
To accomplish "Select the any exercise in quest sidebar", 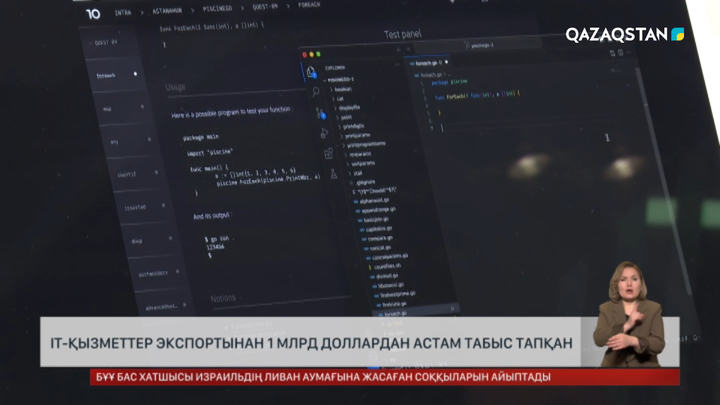I will pos(131,141).
